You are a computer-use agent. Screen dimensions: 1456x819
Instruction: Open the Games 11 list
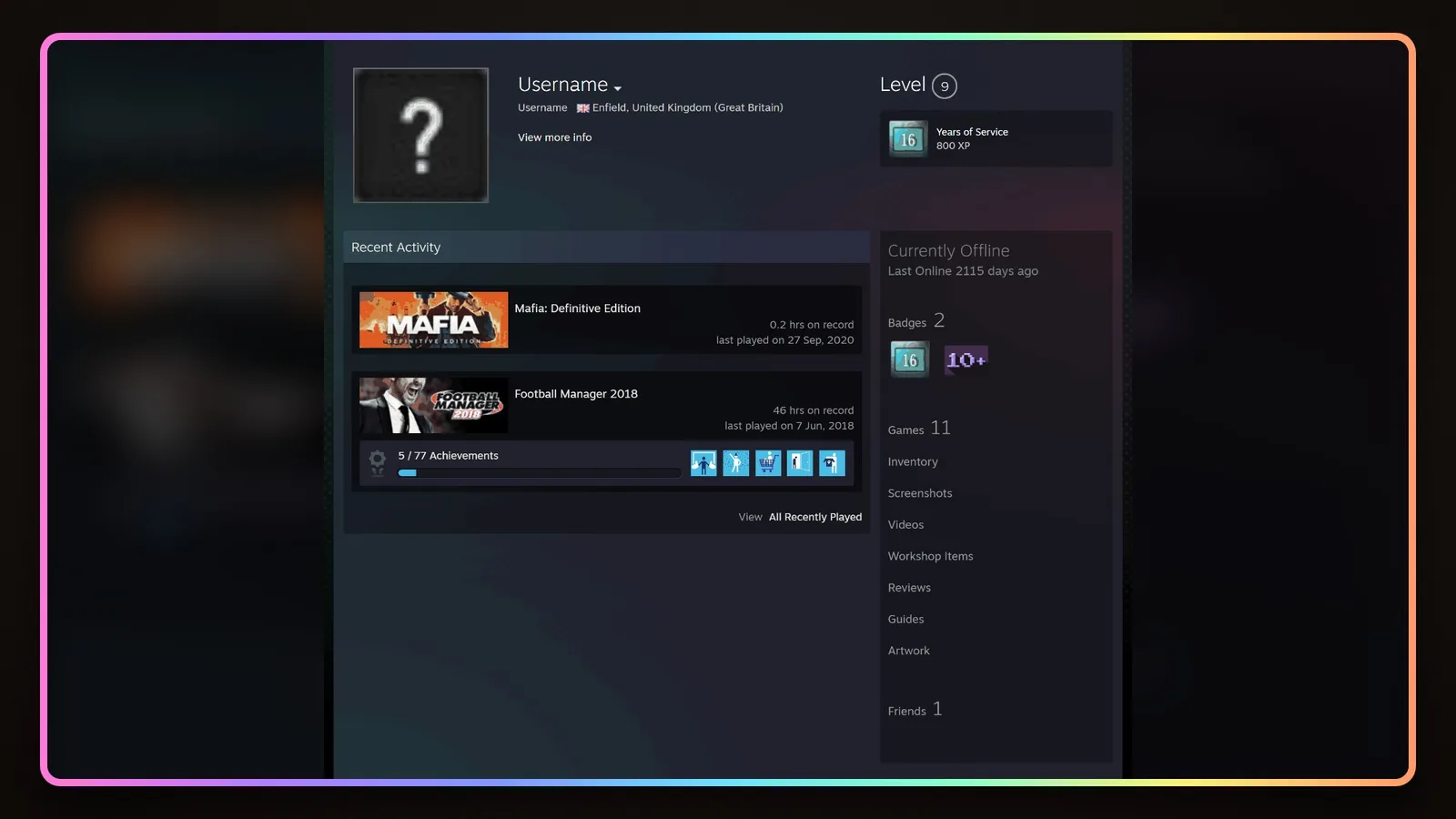(x=919, y=429)
